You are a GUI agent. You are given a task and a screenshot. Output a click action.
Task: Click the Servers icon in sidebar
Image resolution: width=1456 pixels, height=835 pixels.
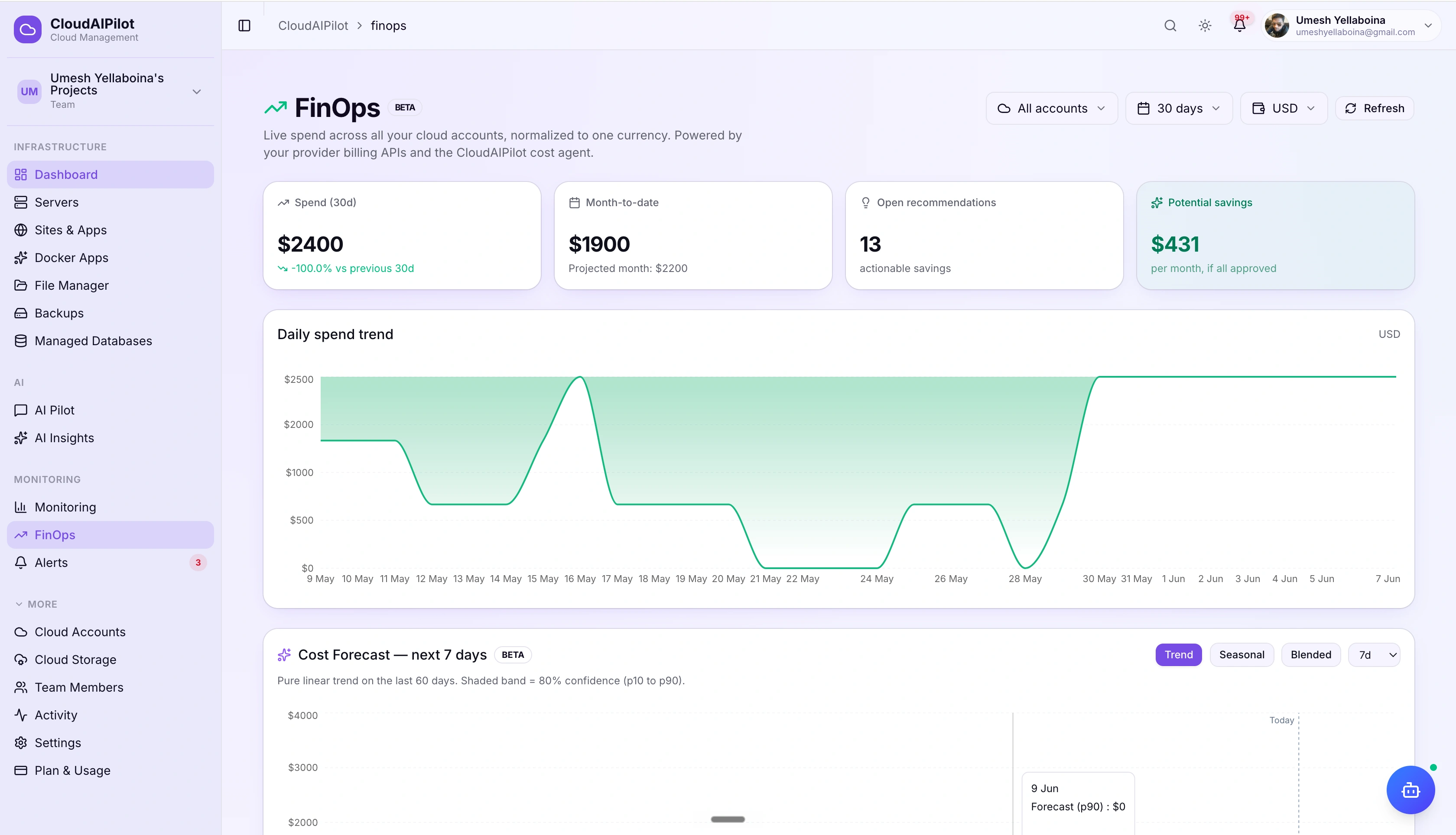tap(21, 202)
